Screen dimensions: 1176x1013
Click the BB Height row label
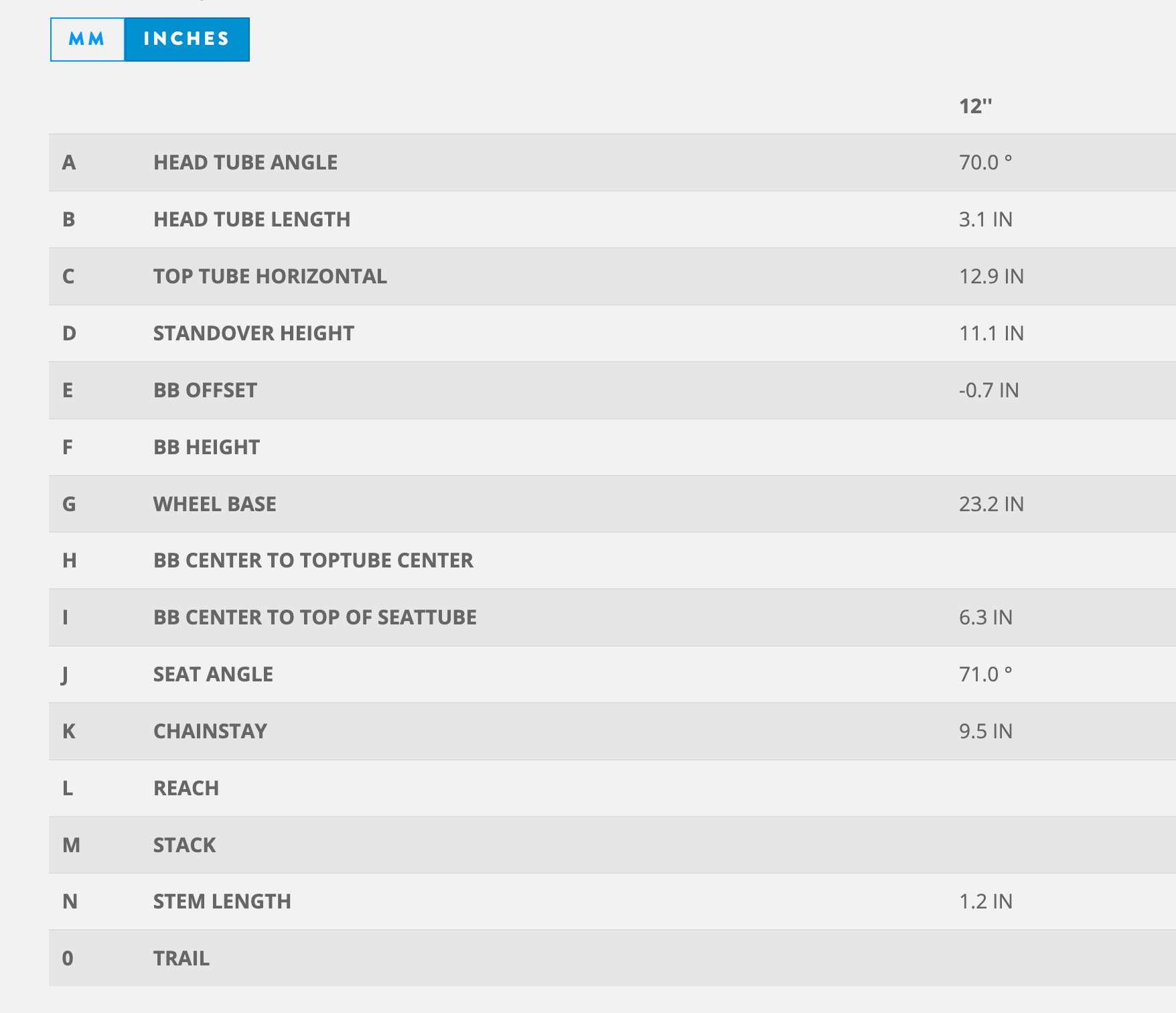tap(206, 448)
